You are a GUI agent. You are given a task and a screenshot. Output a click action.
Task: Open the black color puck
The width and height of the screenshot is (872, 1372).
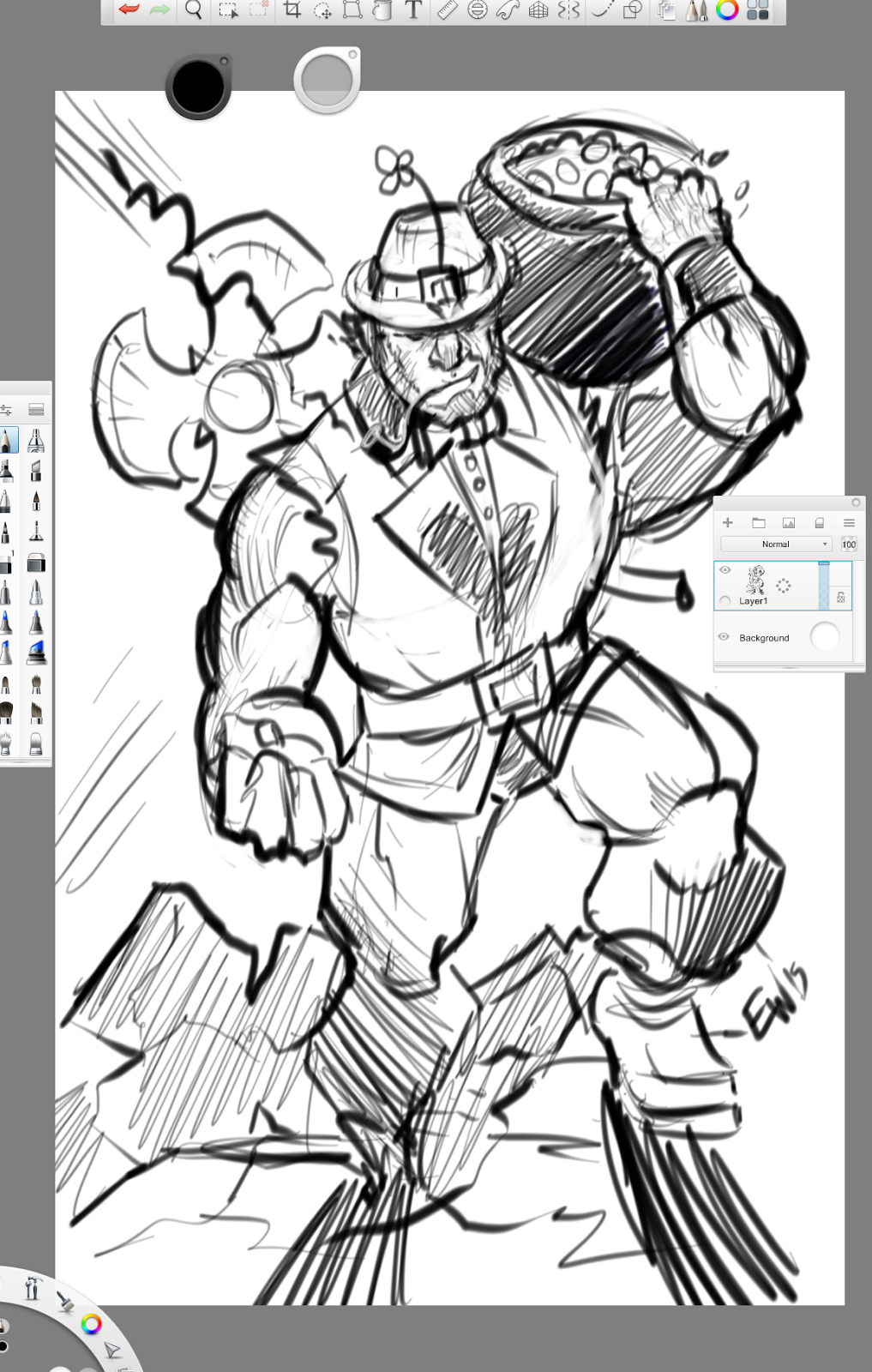pyautogui.click(x=198, y=87)
